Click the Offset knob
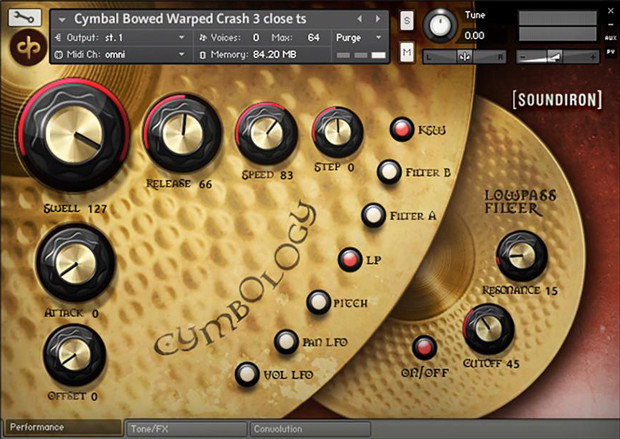 click(74, 355)
